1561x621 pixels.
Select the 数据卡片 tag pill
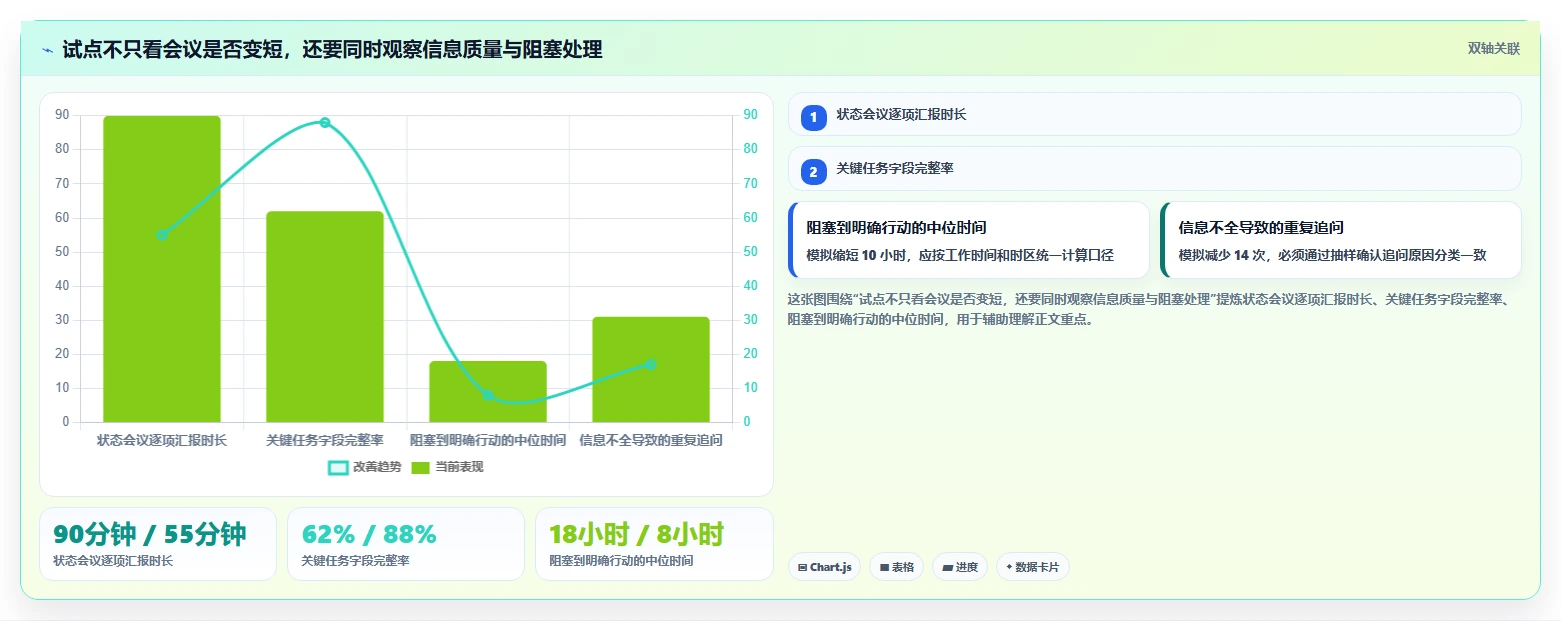1033,567
